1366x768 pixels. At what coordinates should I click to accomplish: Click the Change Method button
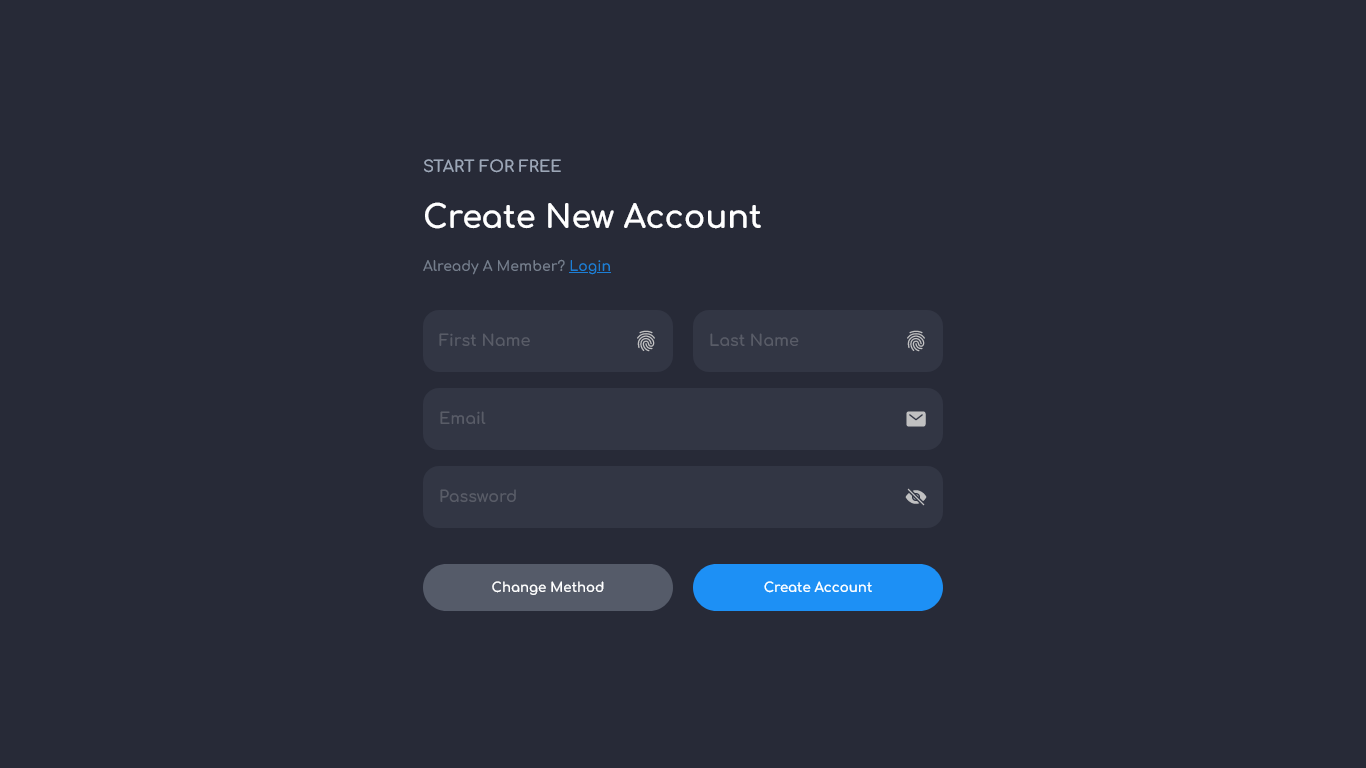point(548,587)
